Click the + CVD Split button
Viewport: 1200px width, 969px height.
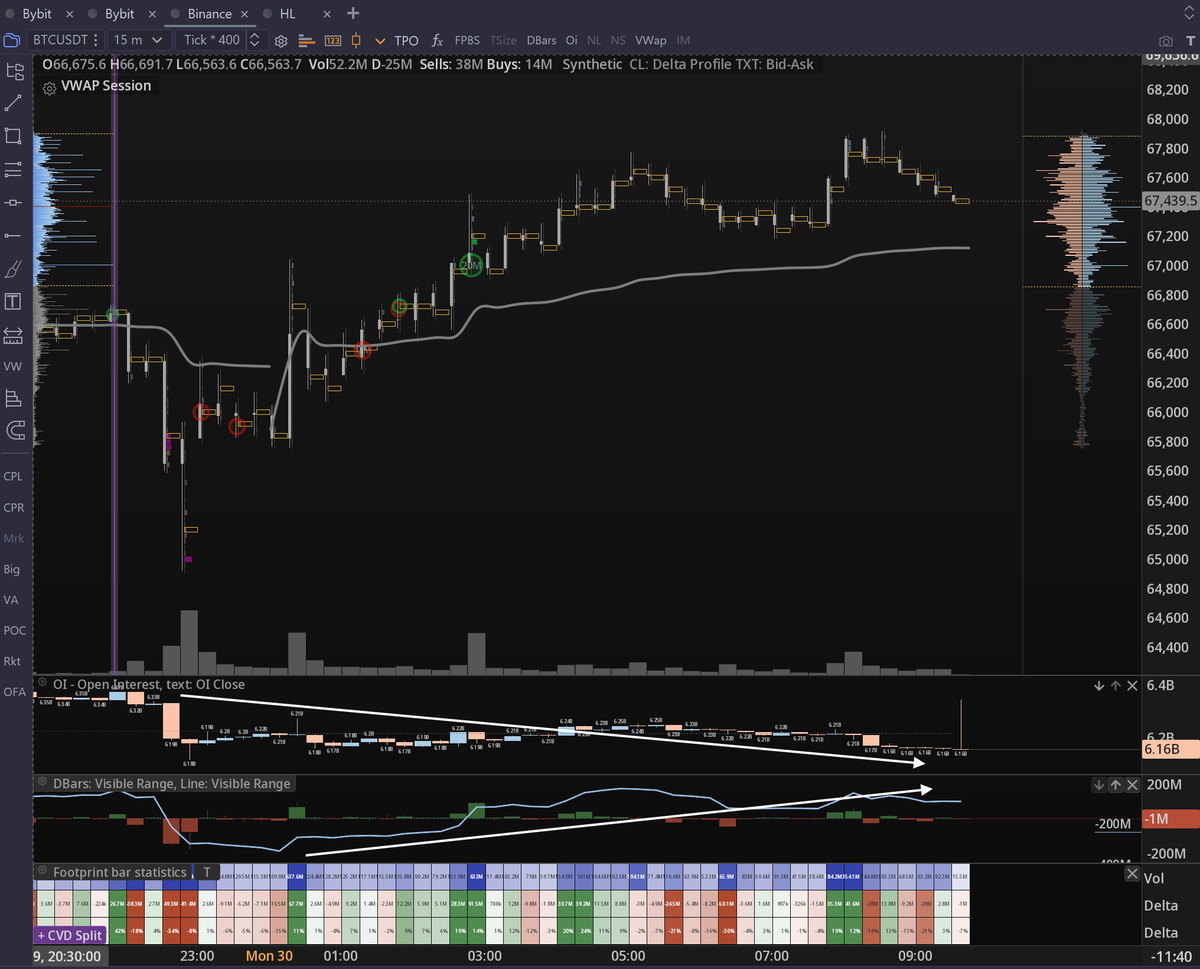[x=70, y=935]
